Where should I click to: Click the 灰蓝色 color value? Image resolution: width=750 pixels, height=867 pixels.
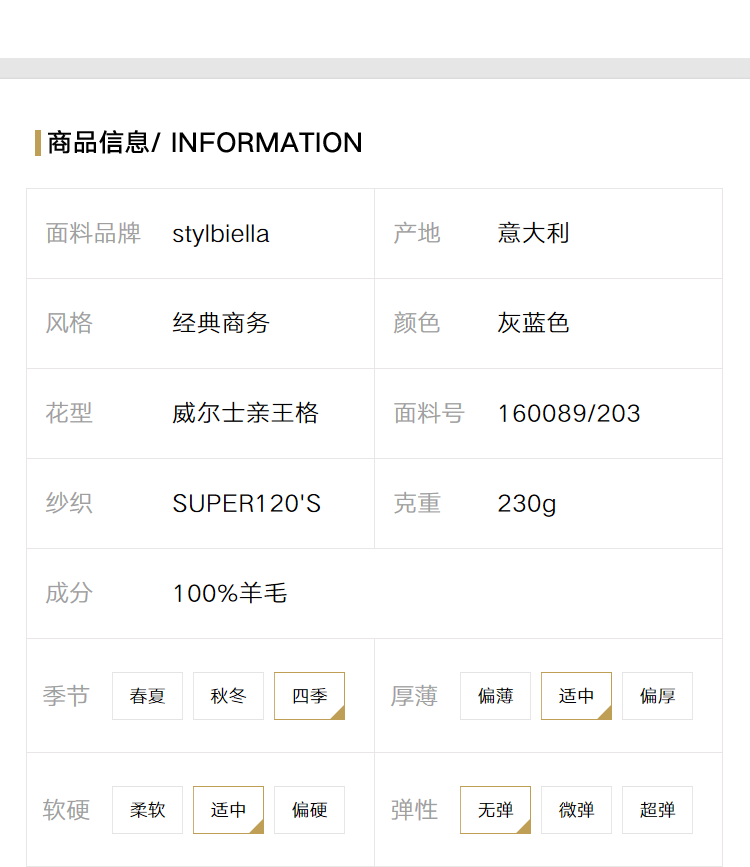(x=533, y=323)
